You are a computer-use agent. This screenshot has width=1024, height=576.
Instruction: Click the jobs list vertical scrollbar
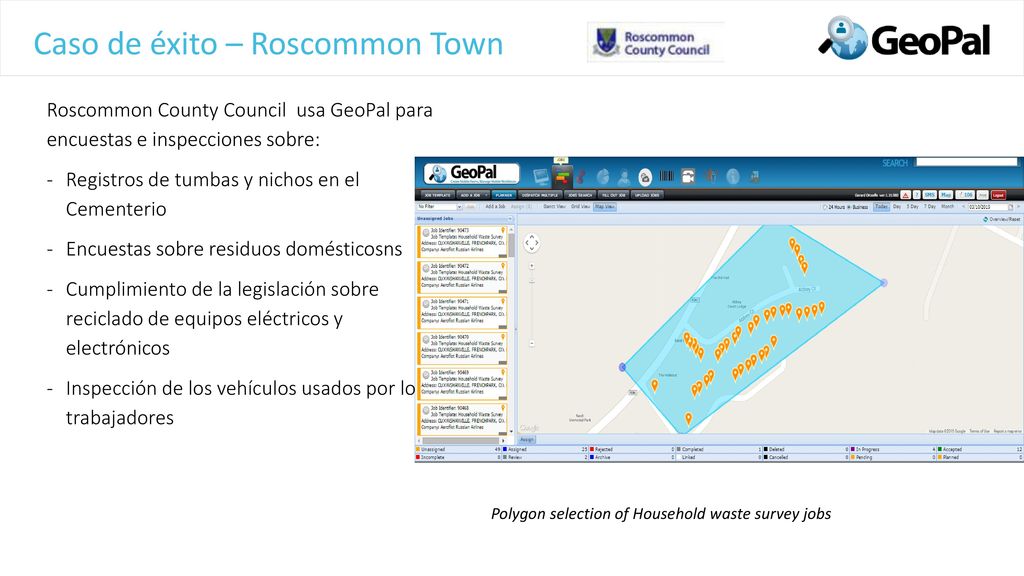click(511, 330)
